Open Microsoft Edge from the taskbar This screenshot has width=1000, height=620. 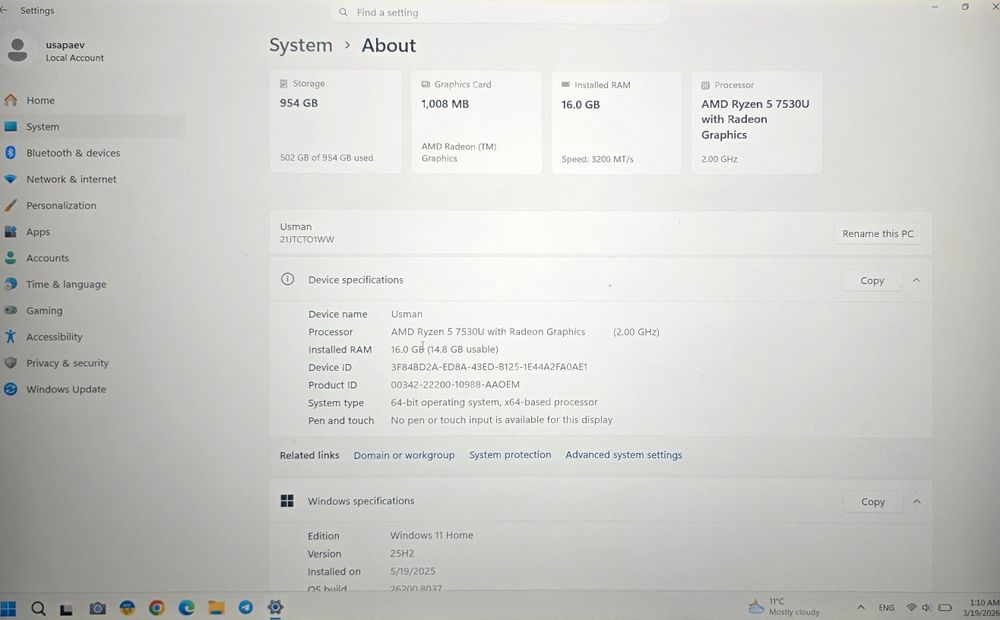186,608
